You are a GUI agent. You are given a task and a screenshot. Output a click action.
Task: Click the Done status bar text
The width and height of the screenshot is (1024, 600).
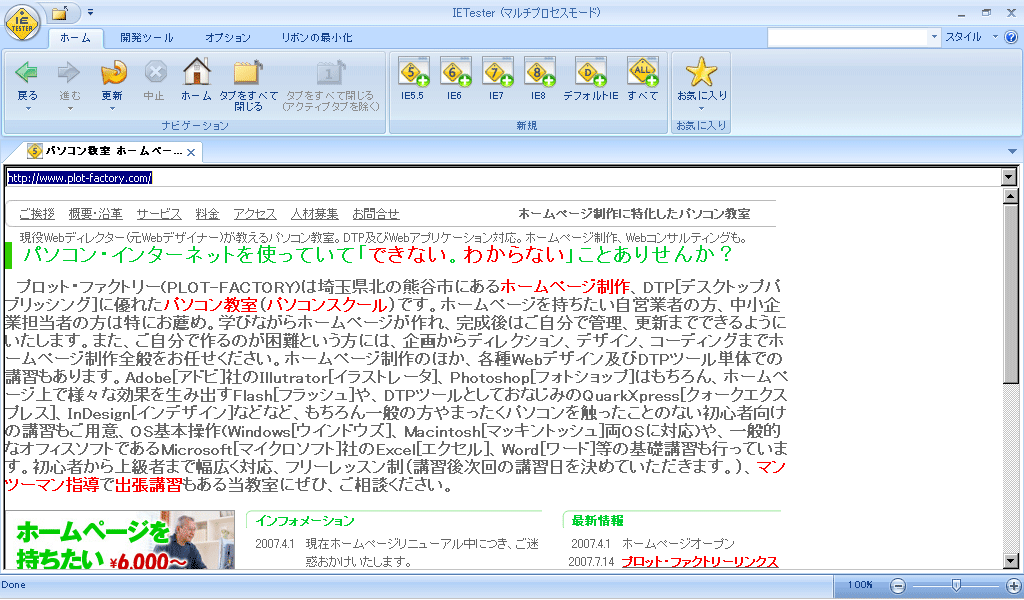point(13,585)
